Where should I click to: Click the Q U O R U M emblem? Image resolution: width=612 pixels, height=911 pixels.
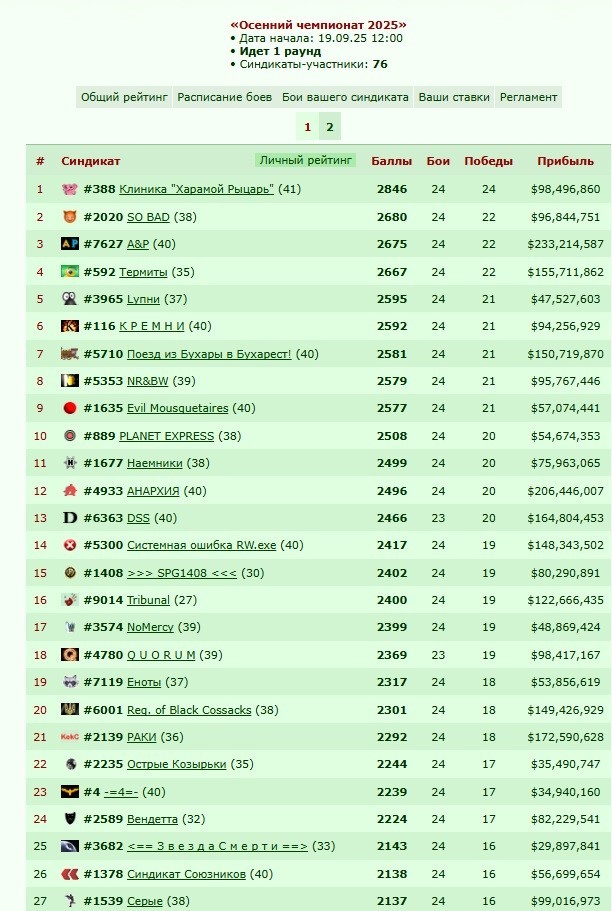point(70,655)
